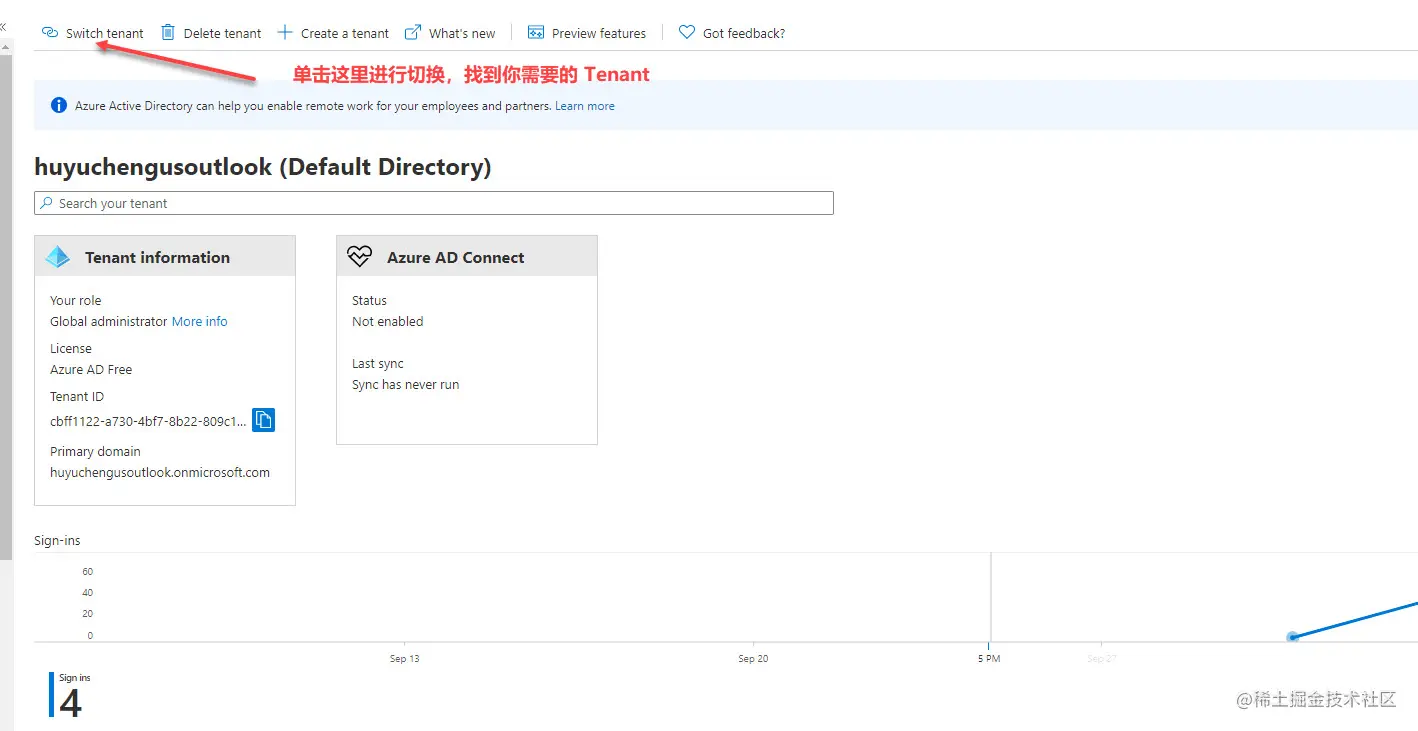The width and height of the screenshot is (1418, 731).
Task: Click Create a tenant
Action: pos(333,33)
